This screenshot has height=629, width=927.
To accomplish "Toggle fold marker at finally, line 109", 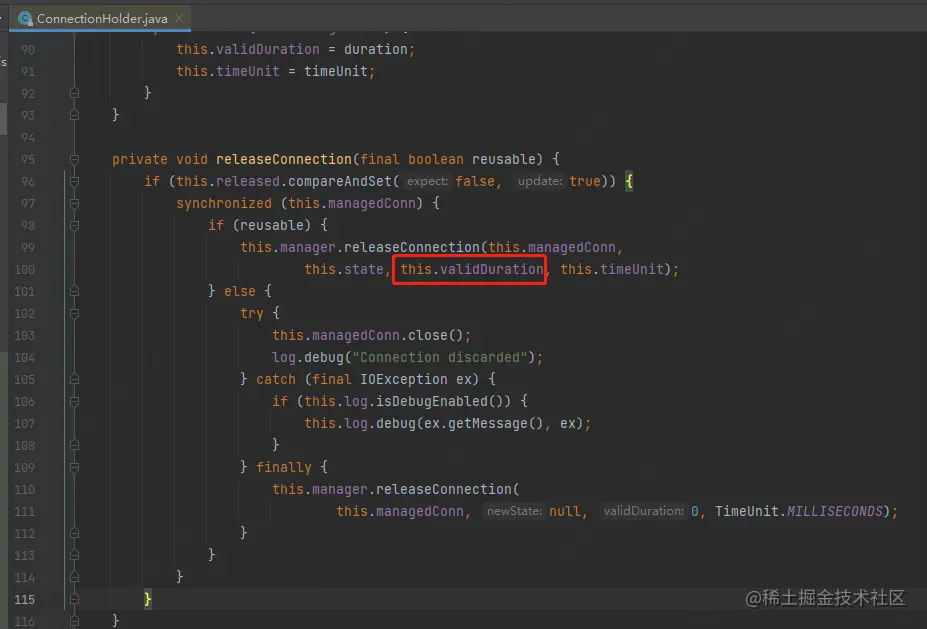I will pyautogui.click(x=74, y=468).
